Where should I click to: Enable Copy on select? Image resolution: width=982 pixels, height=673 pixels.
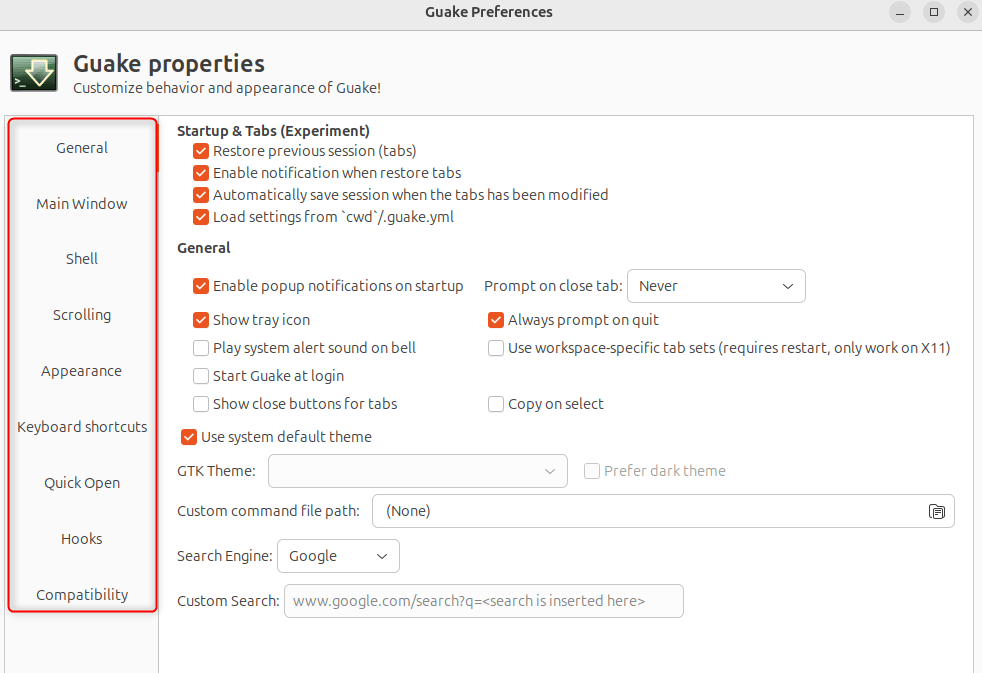click(496, 404)
